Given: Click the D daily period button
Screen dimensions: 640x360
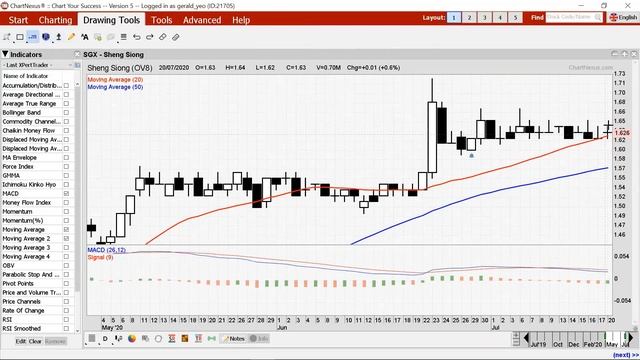Looking at the screenshot, I should click(105, 338).
